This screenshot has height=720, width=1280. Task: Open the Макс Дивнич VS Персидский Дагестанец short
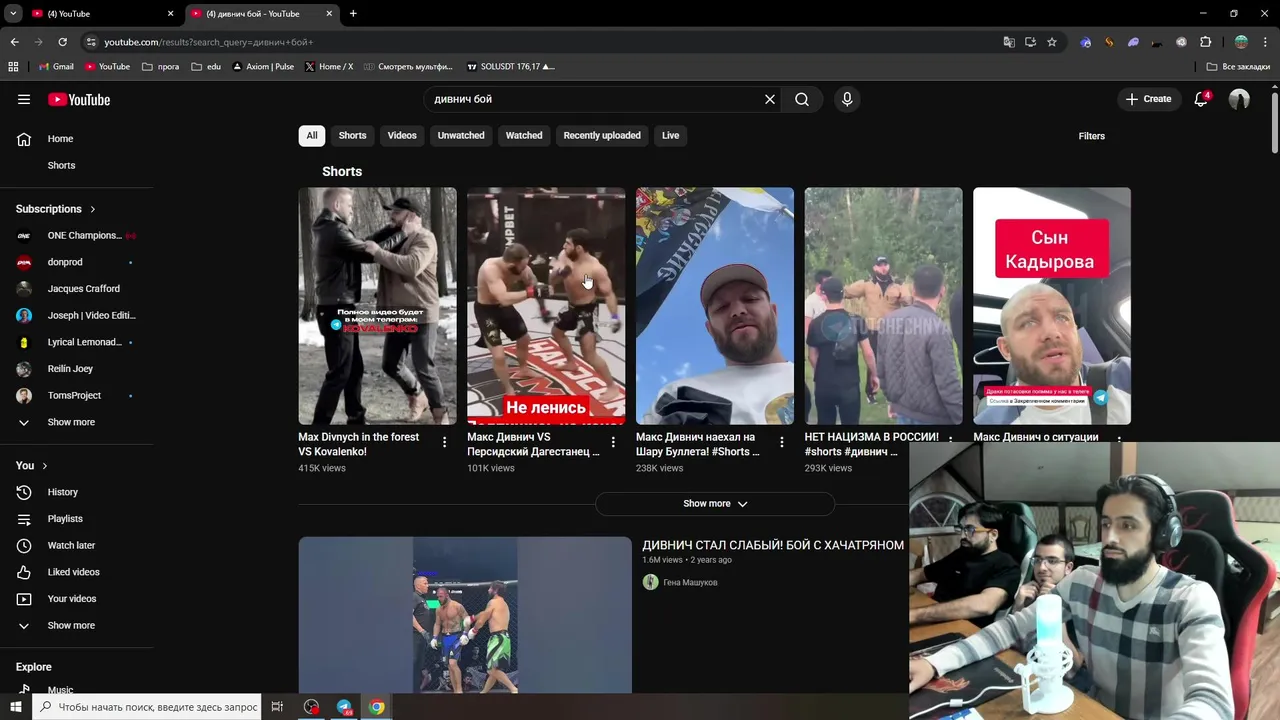(x=546, y=306)
